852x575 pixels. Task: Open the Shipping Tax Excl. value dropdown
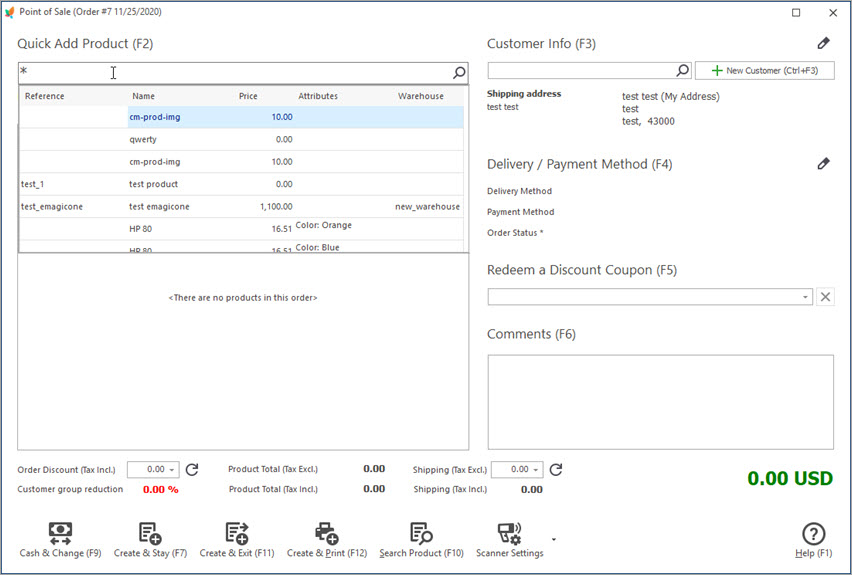pos(536,470)
